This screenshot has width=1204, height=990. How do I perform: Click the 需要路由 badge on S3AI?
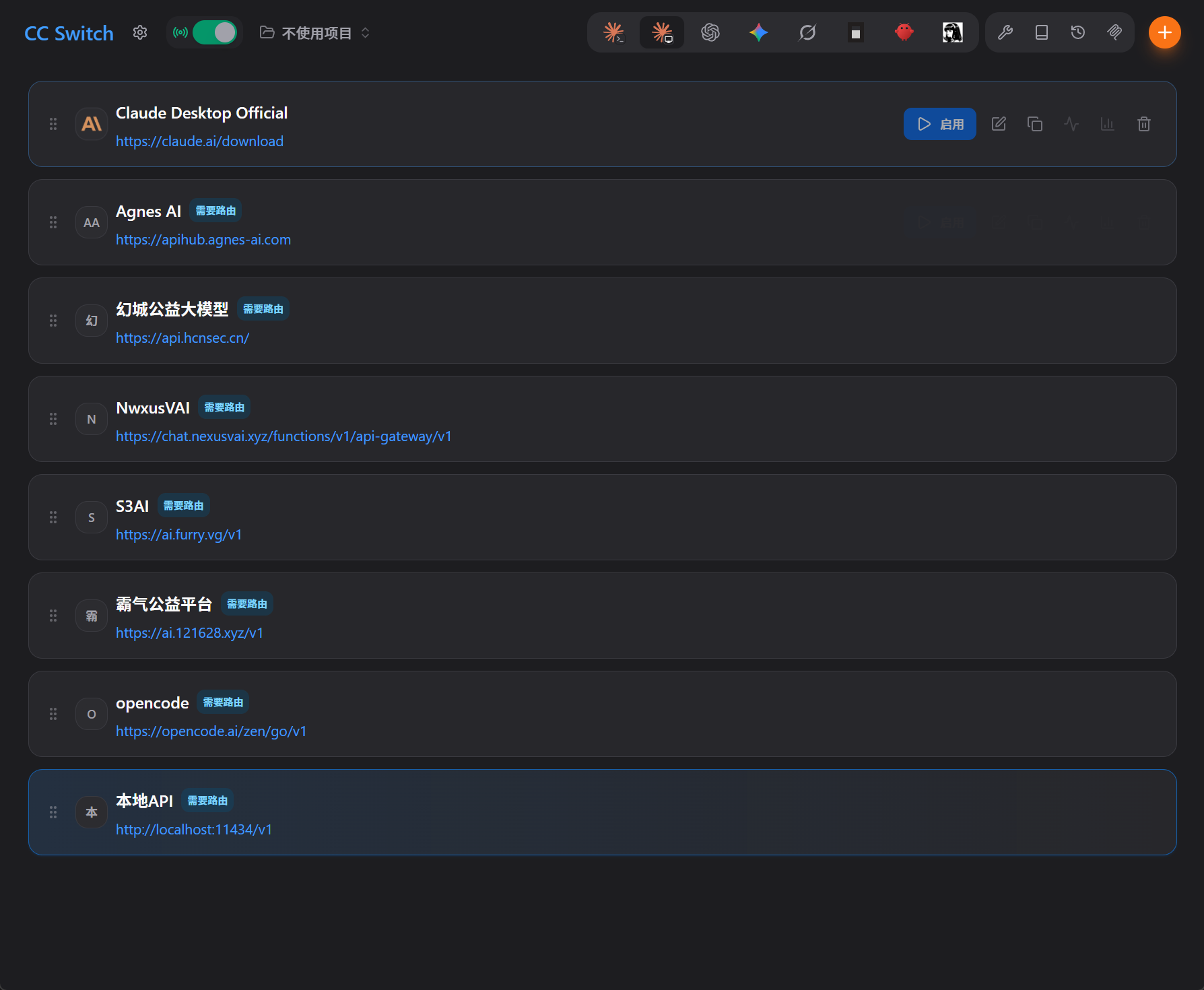(x=183, y=506)
